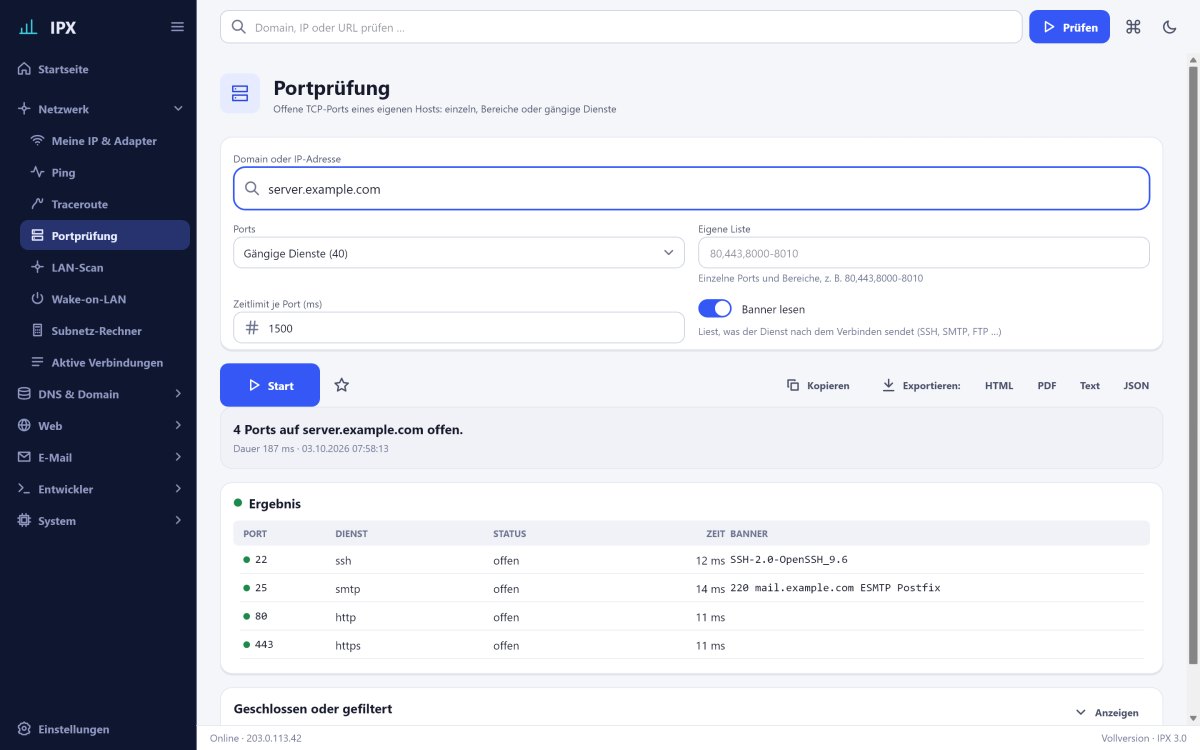Click the Eigene Liste port input field
Image resolution: width=1200 pixels, height=750 pixels.
(x=924, y=253)
